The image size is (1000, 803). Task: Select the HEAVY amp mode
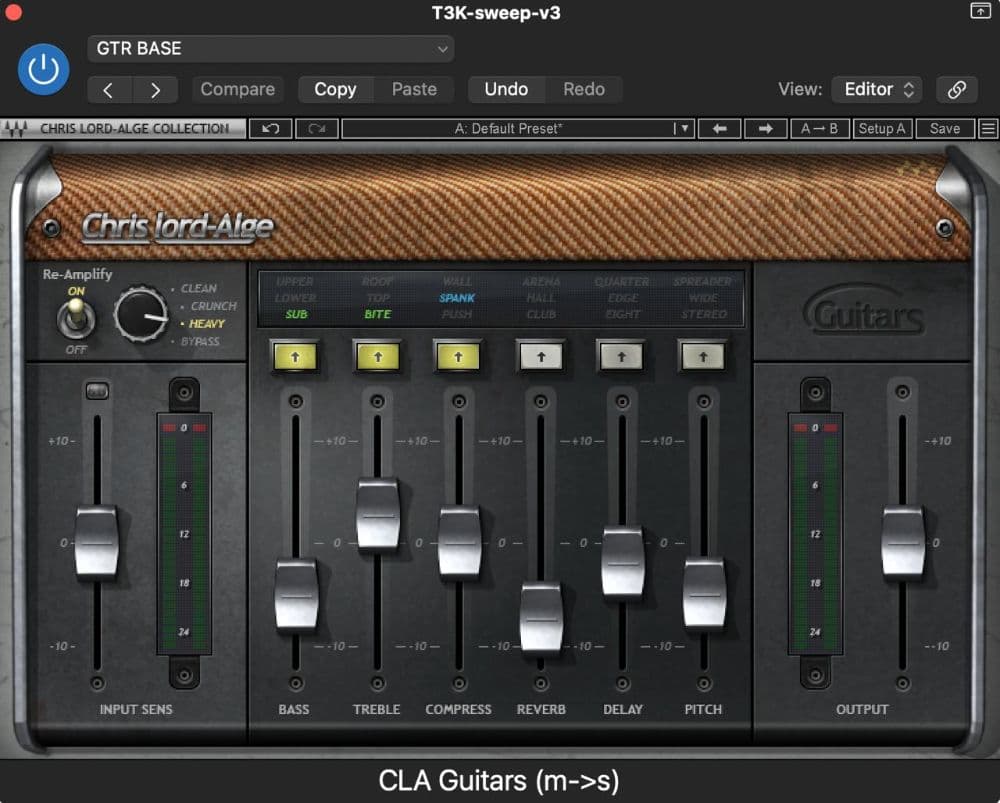pos(207,324)
